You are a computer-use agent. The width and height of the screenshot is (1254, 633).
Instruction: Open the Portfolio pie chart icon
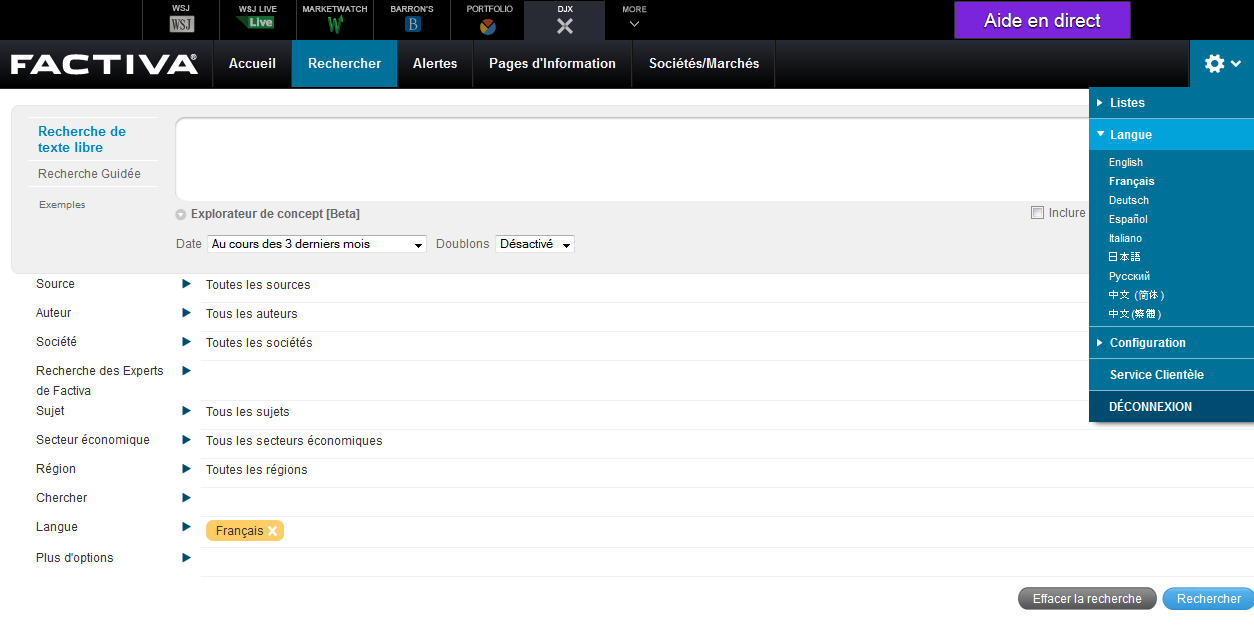point(488,26)
